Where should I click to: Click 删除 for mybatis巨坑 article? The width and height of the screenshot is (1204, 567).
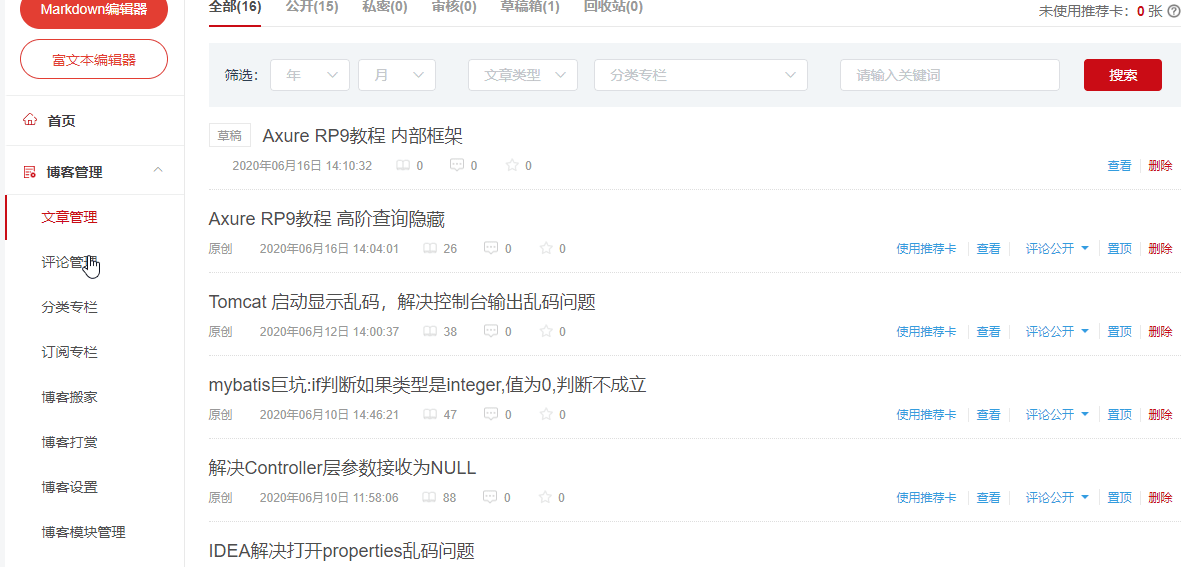(x=1161, y=415)
